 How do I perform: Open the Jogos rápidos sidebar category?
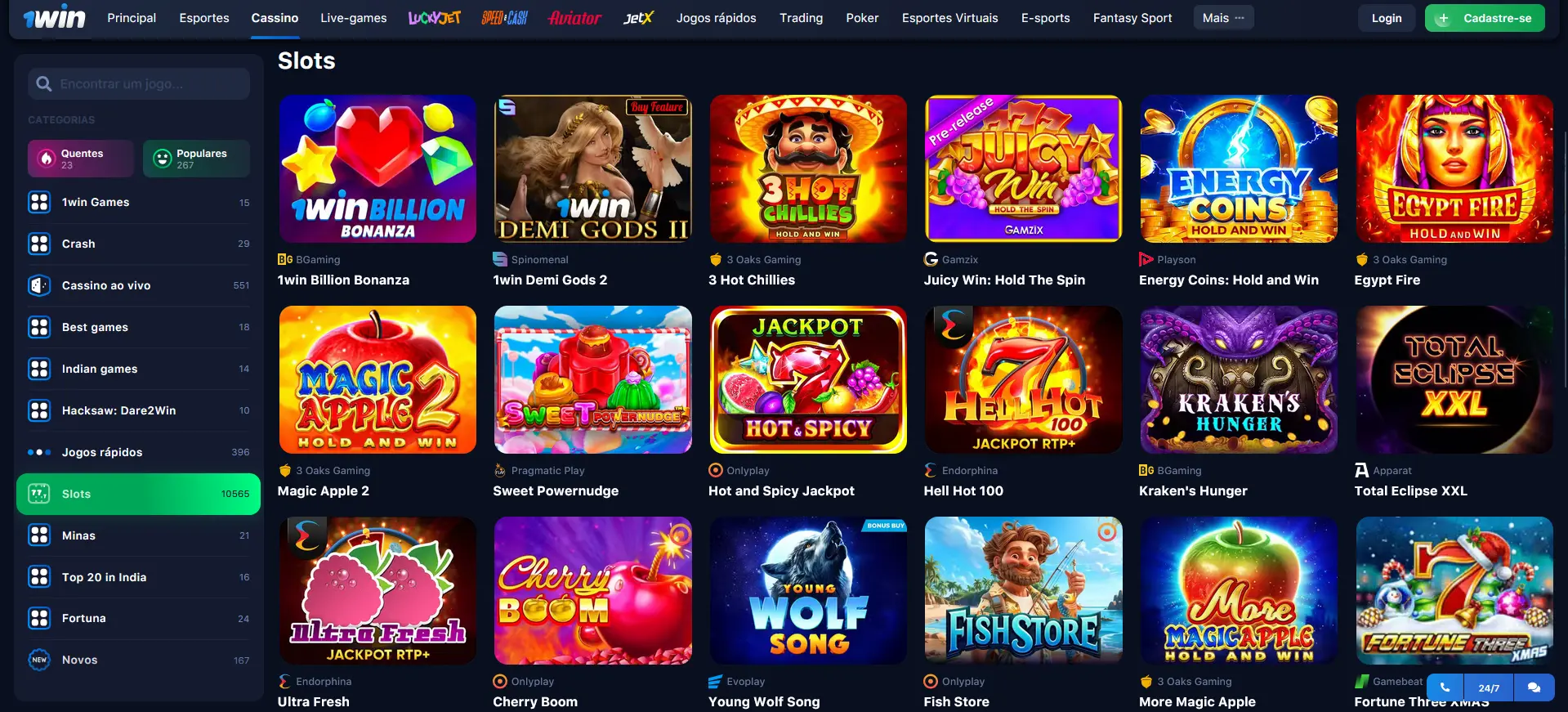(x=138, y=452)
